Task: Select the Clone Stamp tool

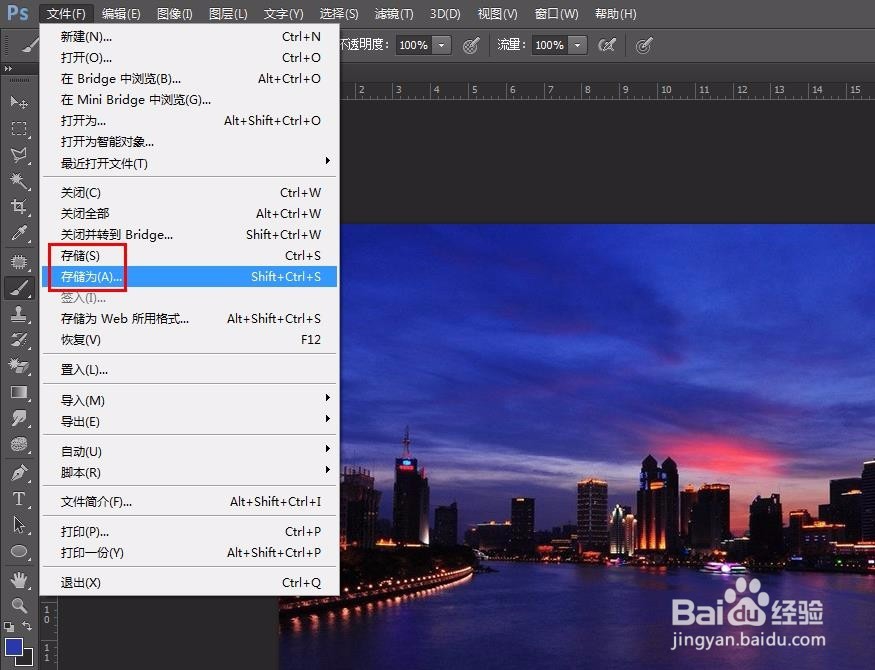Action: (20, 315)
